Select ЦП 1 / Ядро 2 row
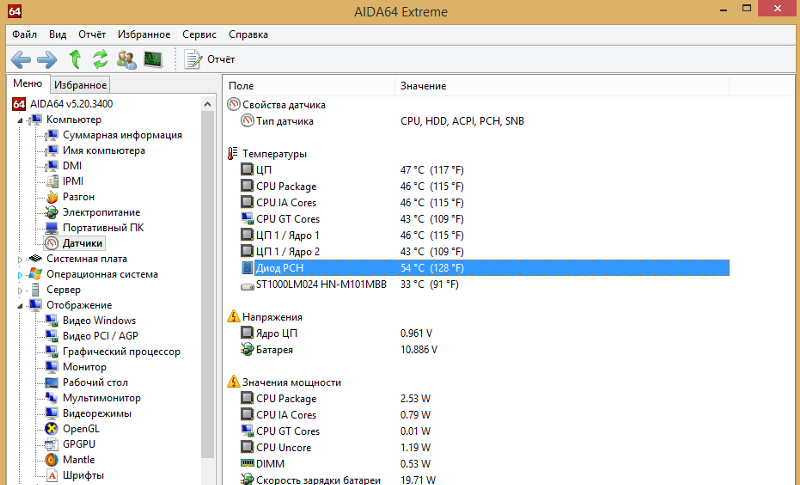This screenshot has height=485, width=800. click(477, 251)
